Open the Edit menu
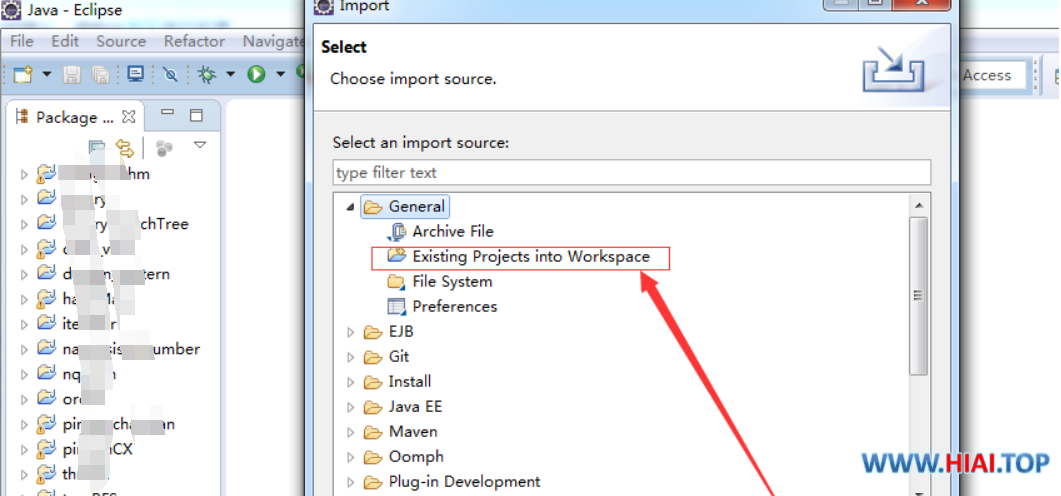The width and height of the screenshot is (1061, 496). point(65,41)
